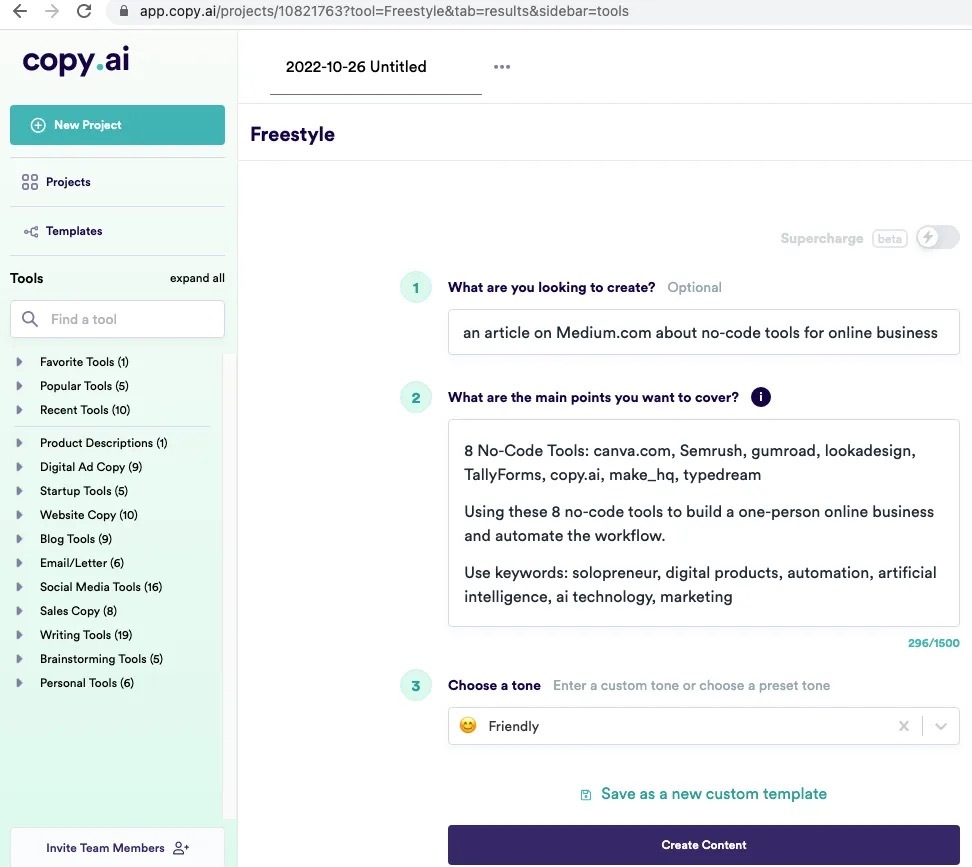
Task: Click Invite Team Members button
Action: pos(117,848)
